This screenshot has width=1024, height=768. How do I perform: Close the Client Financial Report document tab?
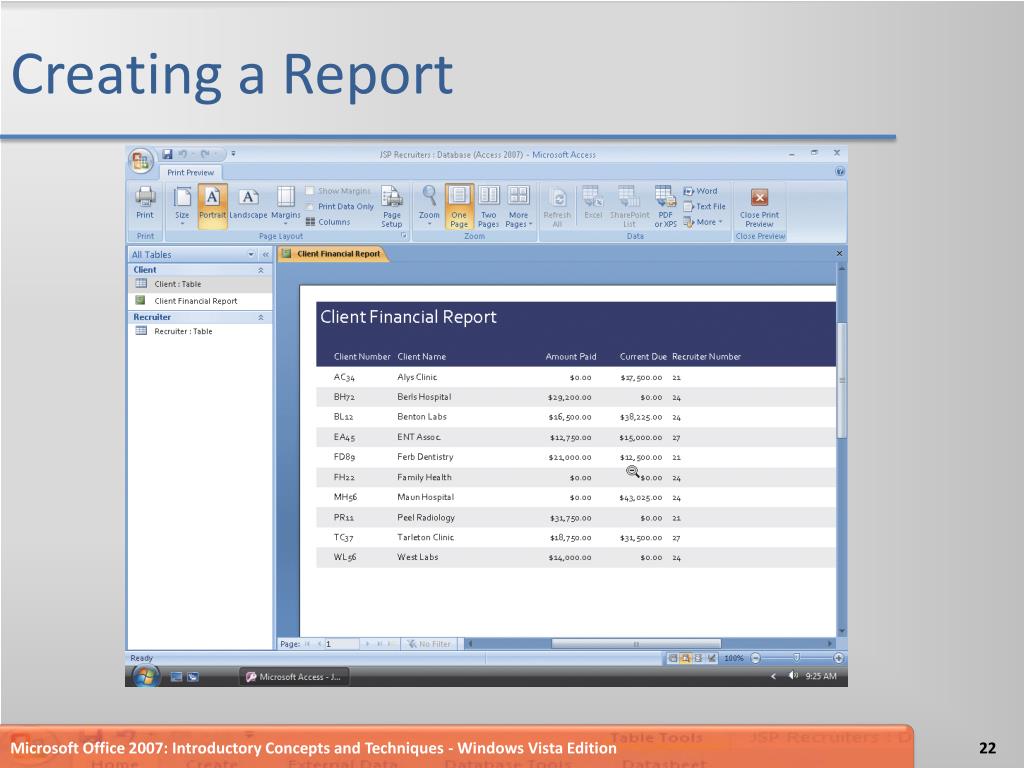[839, 253]
